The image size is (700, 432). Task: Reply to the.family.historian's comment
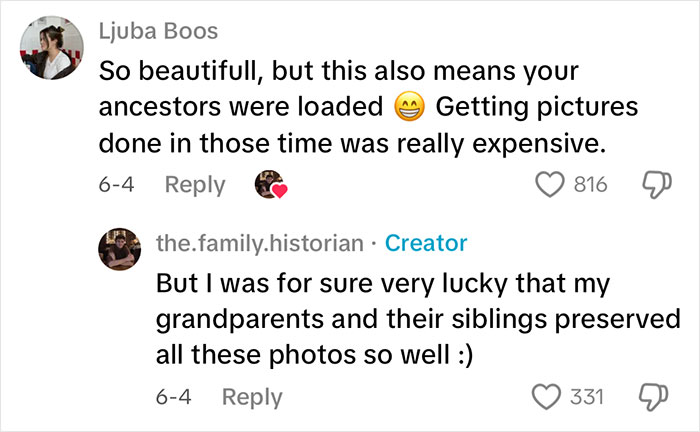pyautogui.click(x=252, y=397)
